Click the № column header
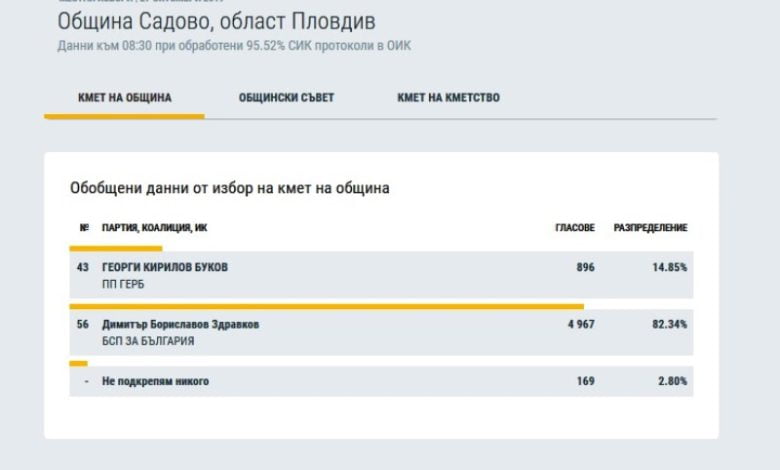The image size is (780, 470). pos(84,228)
